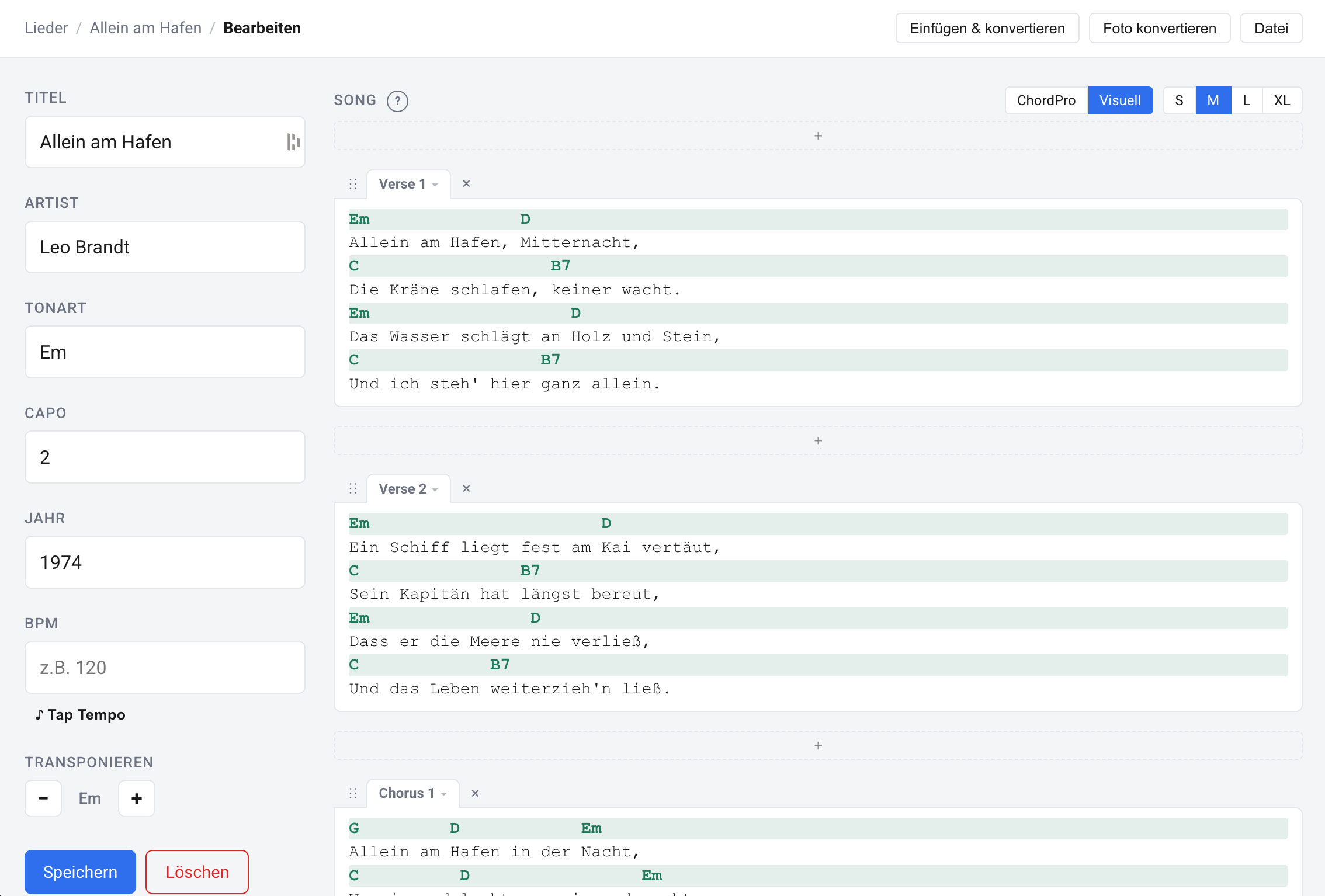Click the Löschen button
Image resolution: width=1325 pixels, height=896 pixels.
(x=197, y=871)
